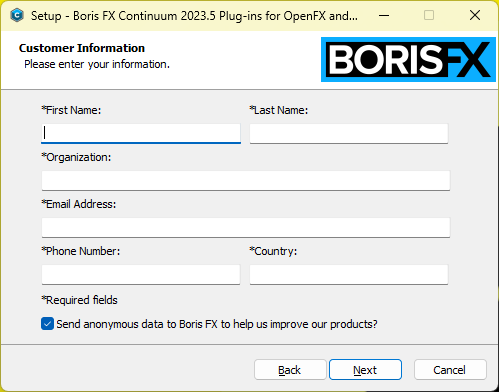Screen dimensions: 499x392
Task: Click the Boris FX logo banner
Action: tap(408, 60)
